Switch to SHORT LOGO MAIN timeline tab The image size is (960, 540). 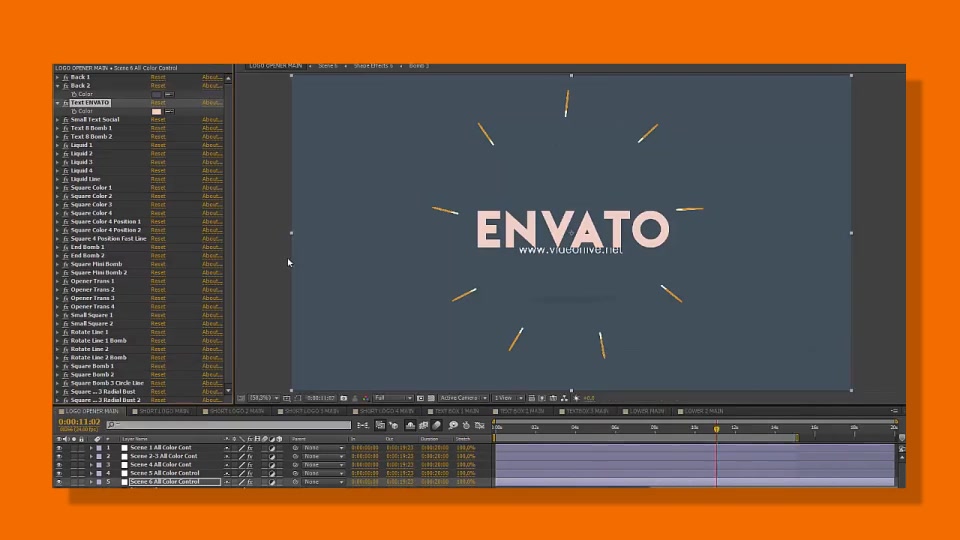[x=164, y=411]
